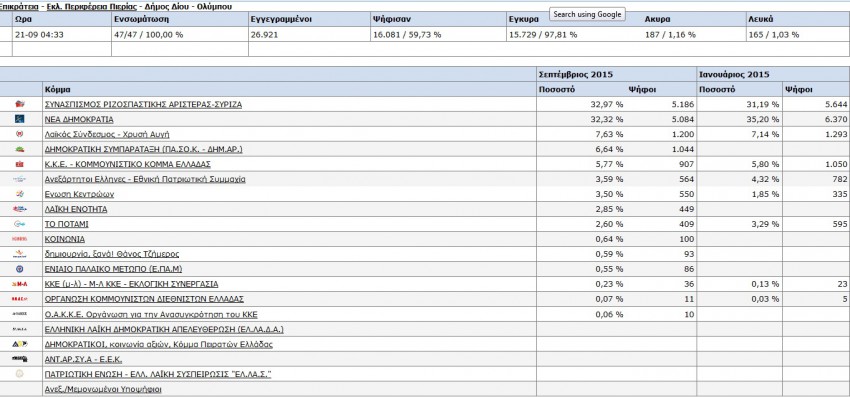Screen dimensions: 850x397
Task: Open the ΟΡΓΑΝΩΣΗ ΚΟΜΜΟΥΝΙΣΤΩΝ ΔΙΕΘΝΙΣΤΩΝ ΕΛΛΑΔΑΣ link
Action: (145, 299)
